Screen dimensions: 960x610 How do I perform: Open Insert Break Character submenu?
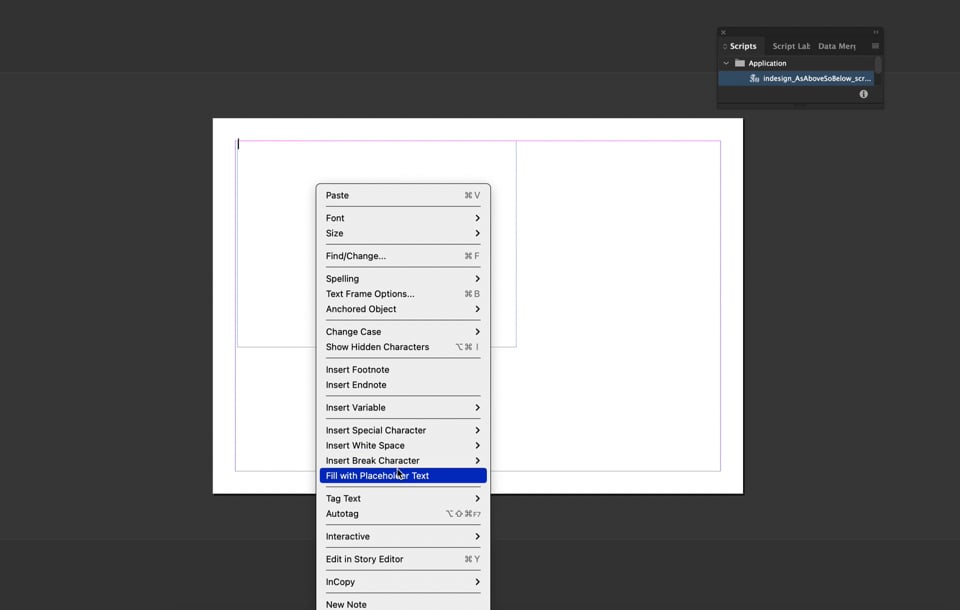pyautogui.click(x=403, y=461)
